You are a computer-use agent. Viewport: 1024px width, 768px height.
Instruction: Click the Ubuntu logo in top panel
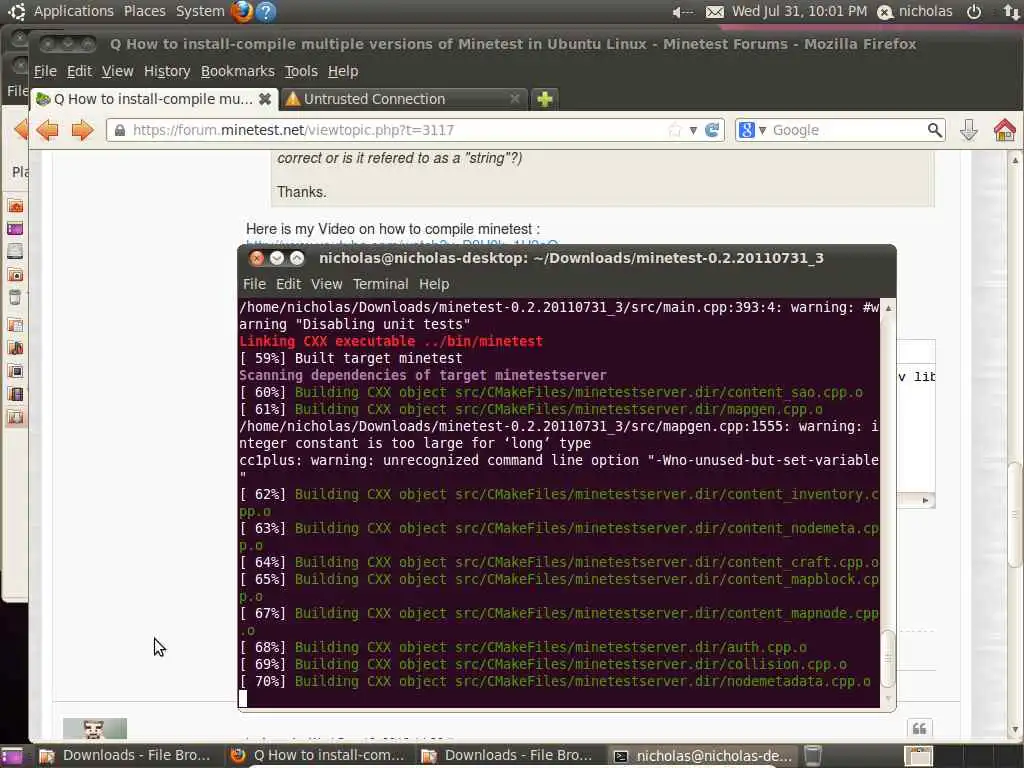pos(17,11)
